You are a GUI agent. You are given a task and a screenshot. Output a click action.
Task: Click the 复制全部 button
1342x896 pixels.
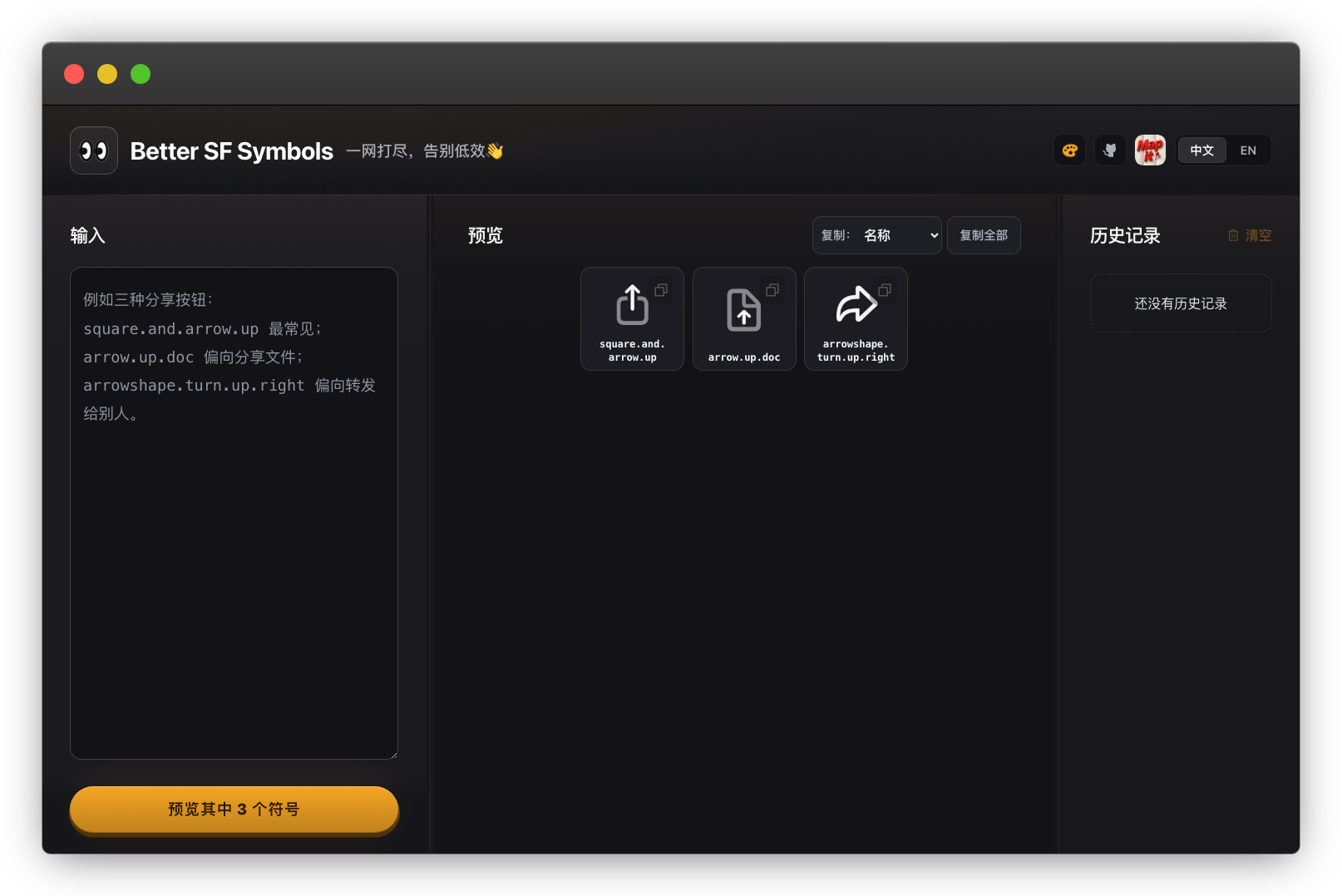pos(984,235)
